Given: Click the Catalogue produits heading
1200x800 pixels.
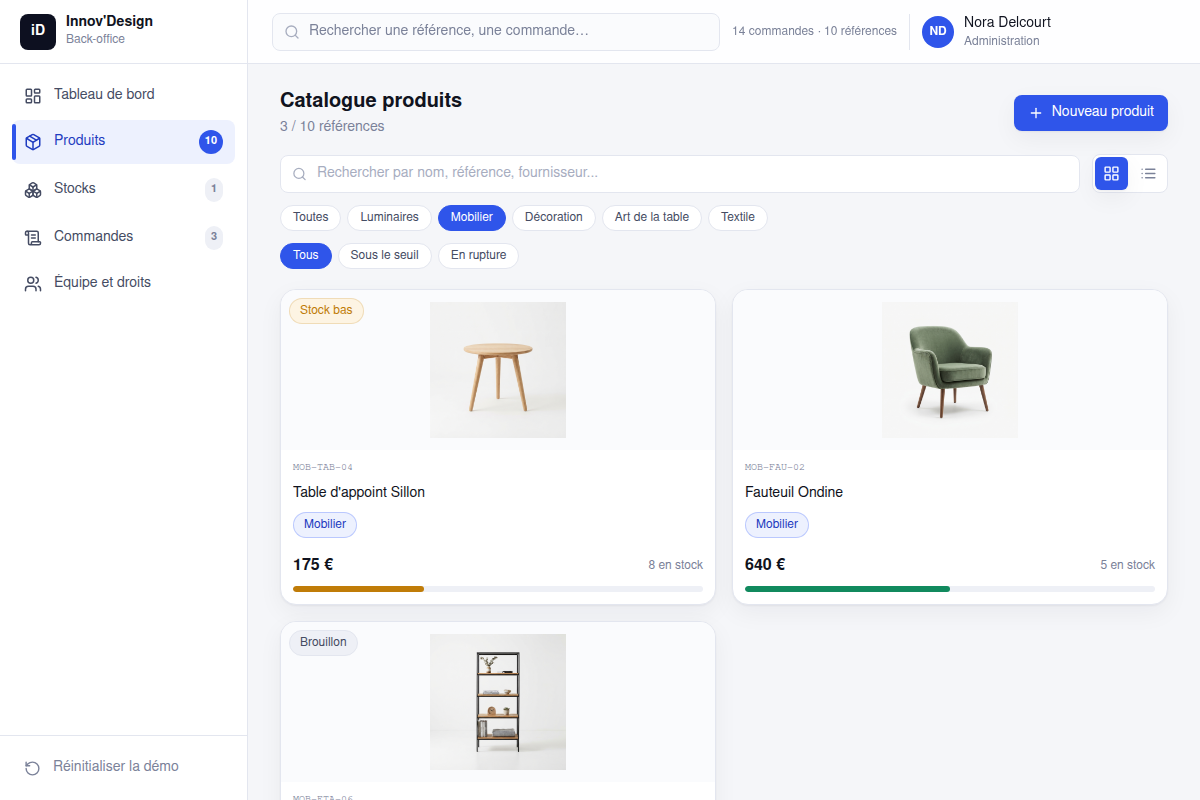Looking at the screenshot, I should pyautogui.click(x=371, y=100).
